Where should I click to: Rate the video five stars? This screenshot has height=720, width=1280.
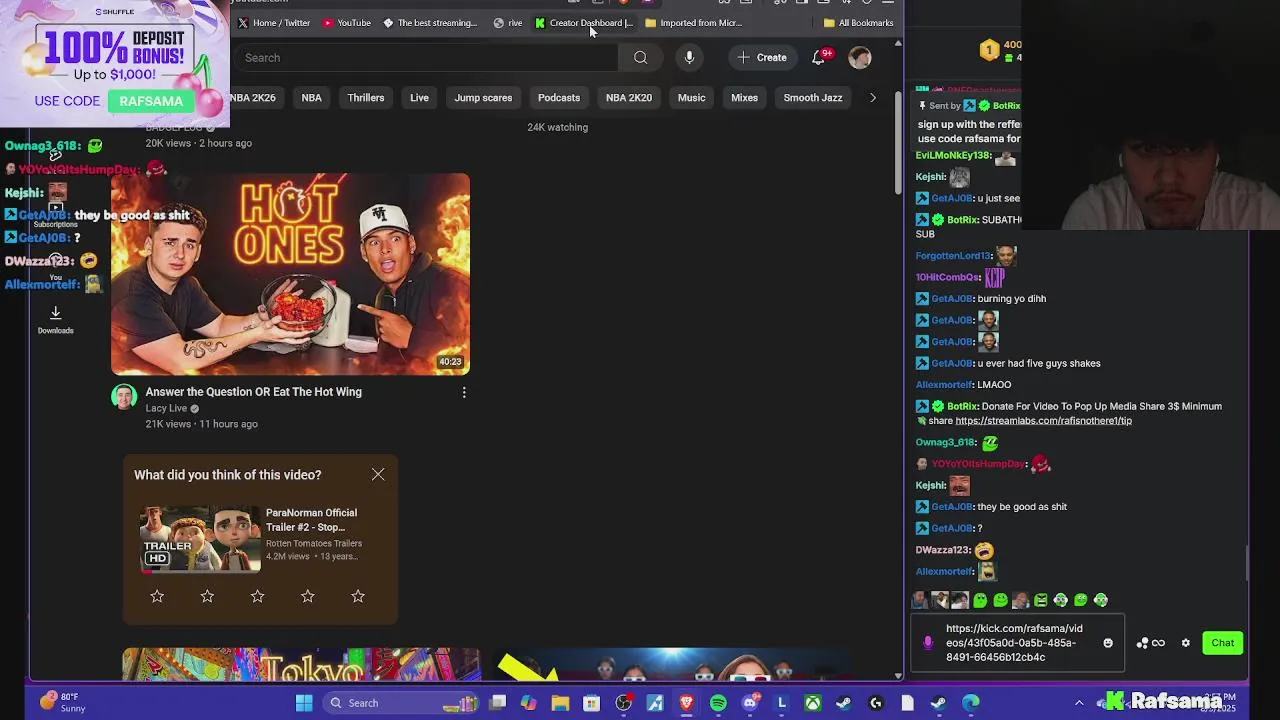coord(358,596)
